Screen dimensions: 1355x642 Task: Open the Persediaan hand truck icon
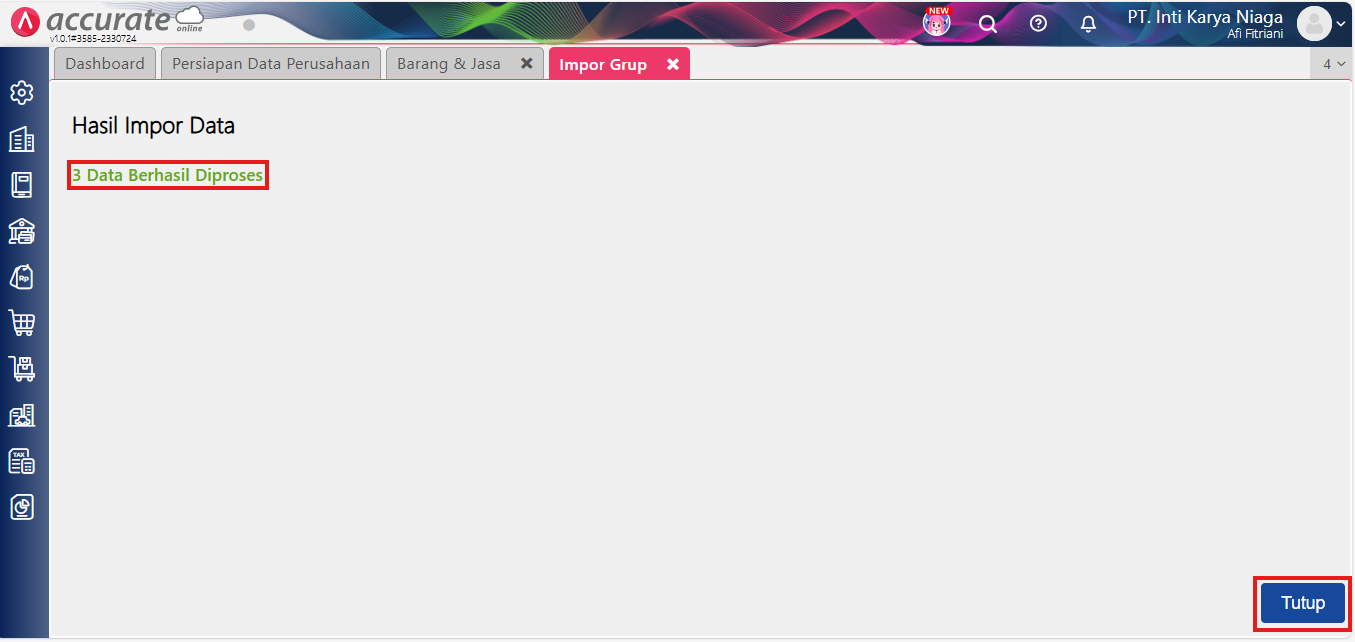21,369
